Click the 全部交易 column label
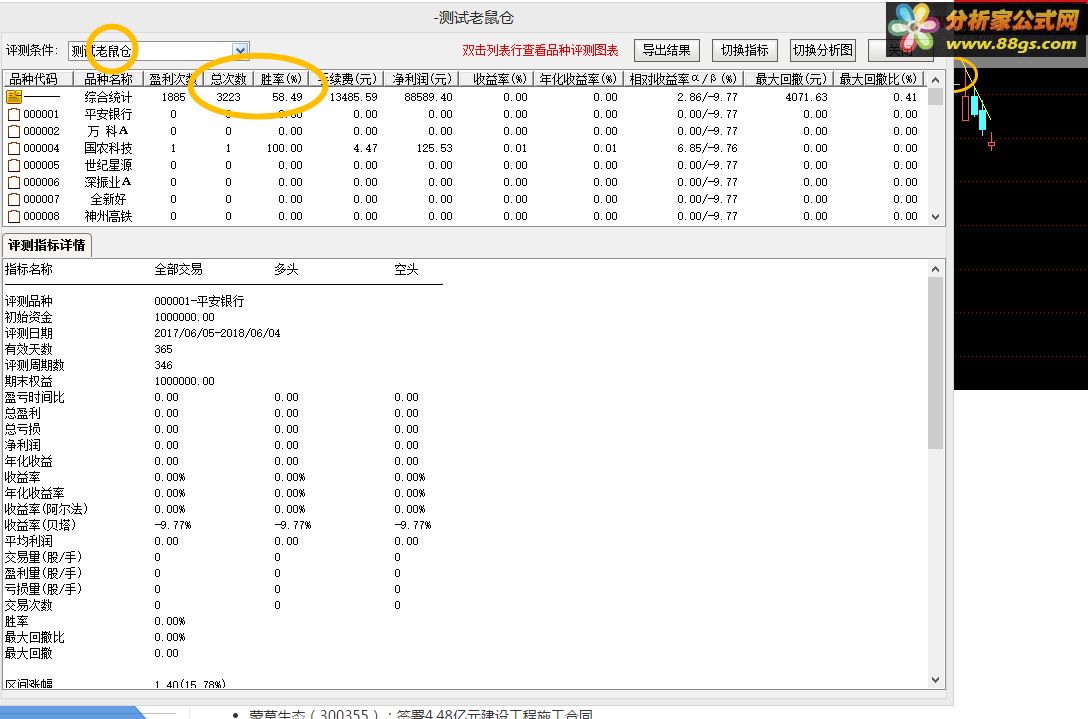 [178, 269]
